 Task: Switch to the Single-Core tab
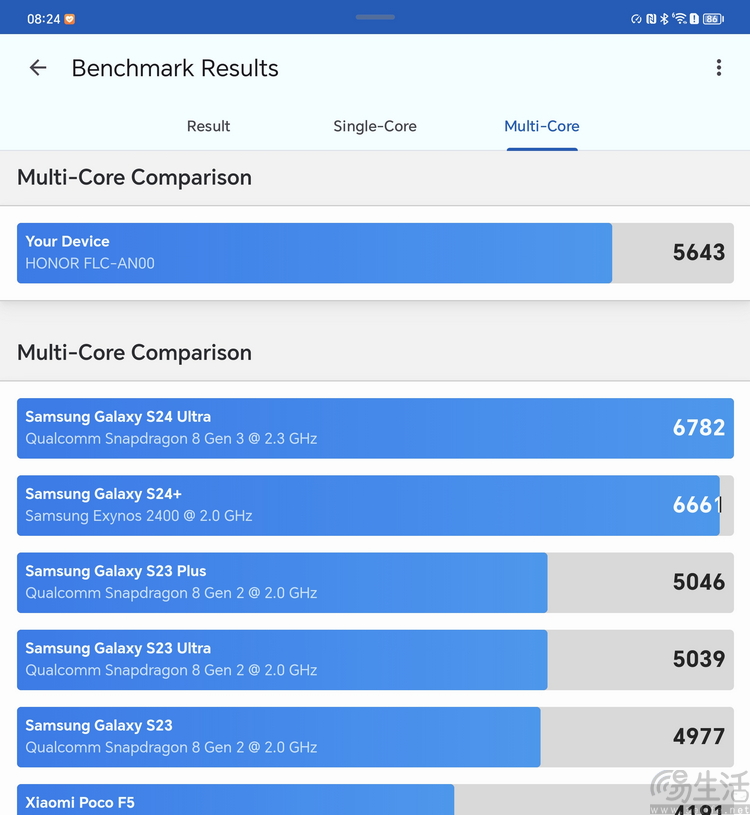pyautogui.click(x=375, y=126)
